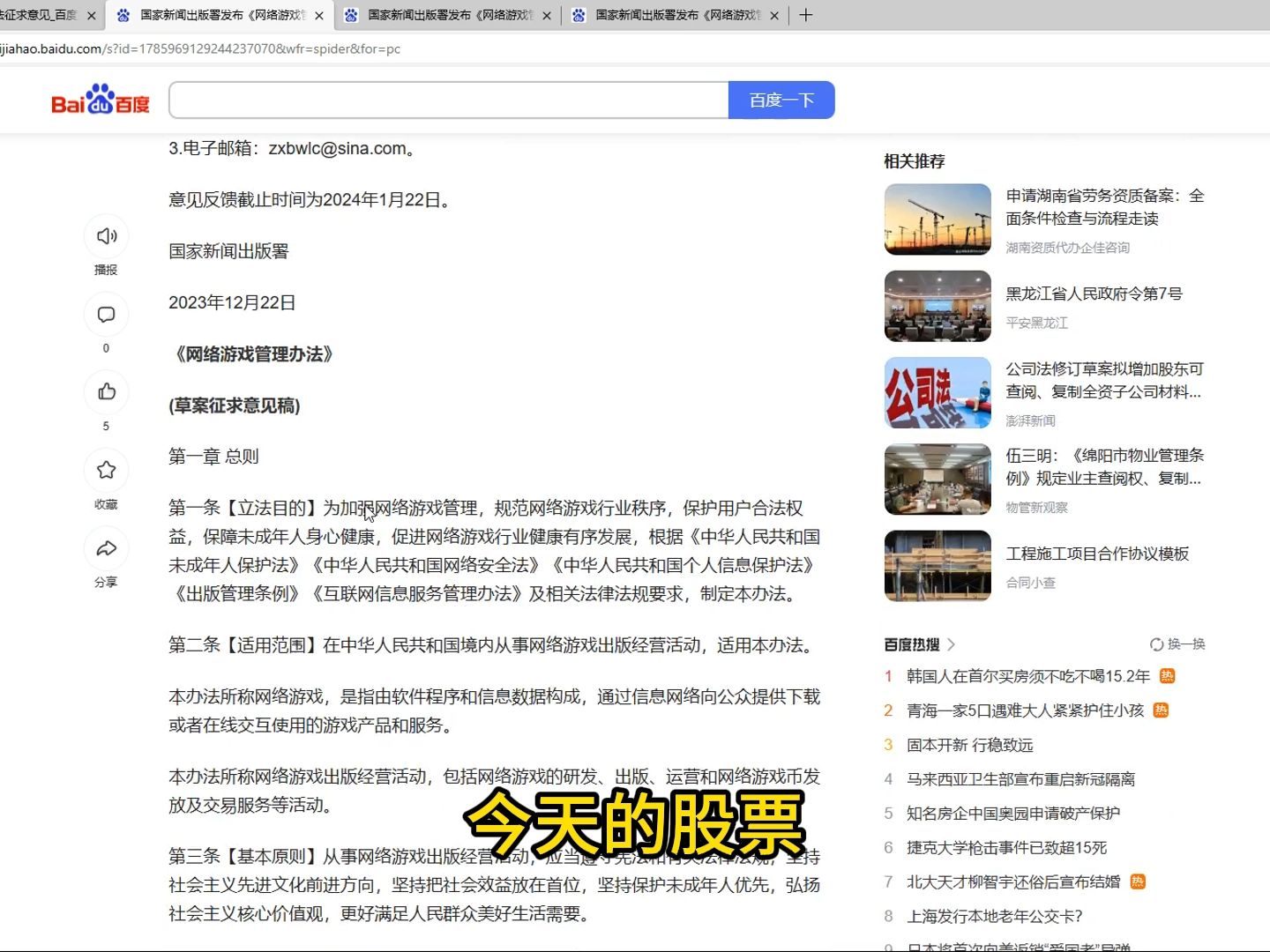
Task: Open hot search 知名房企中国奥园申请破产保护
Action: click(x=1013, y=814)
